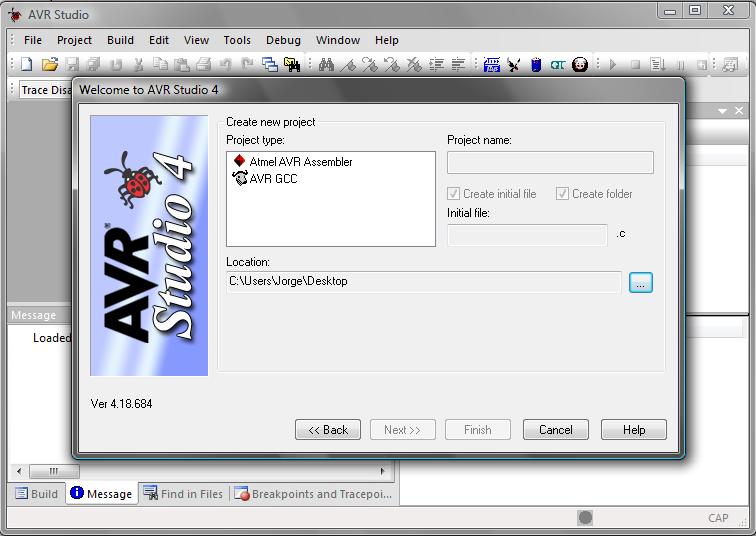The width and height of the screenshot is (756, 536).
Task: Open a file with the folder icon
Action: coord(49,65)
